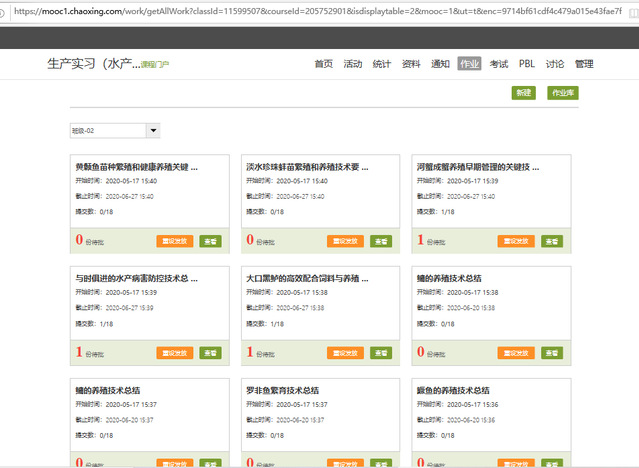Viewport: 639px width, 468px height.
Task: Open the 通知 notifications tab
Action: click(439, 64)
